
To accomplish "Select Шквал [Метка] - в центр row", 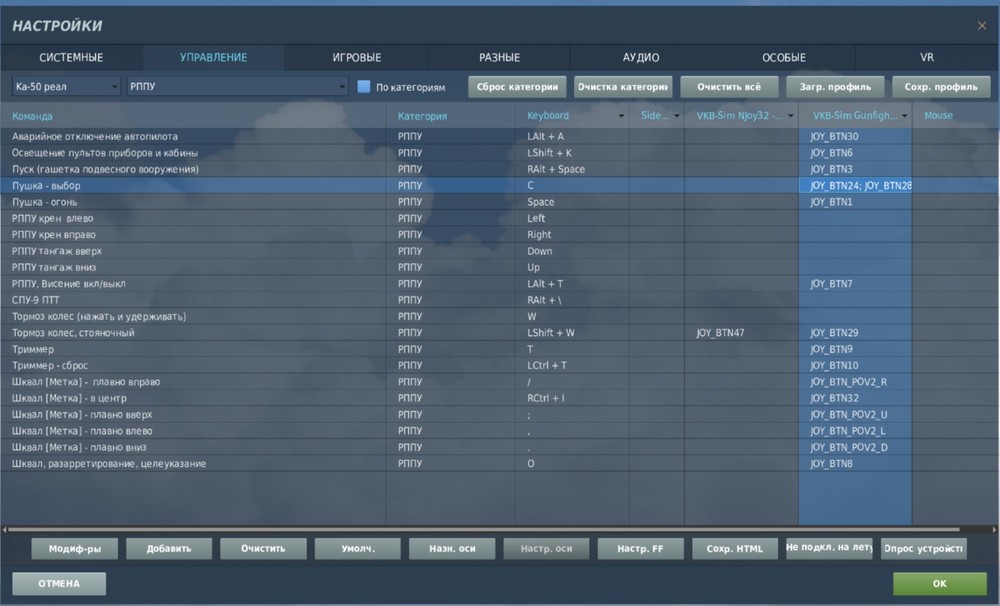I will 500,398.
